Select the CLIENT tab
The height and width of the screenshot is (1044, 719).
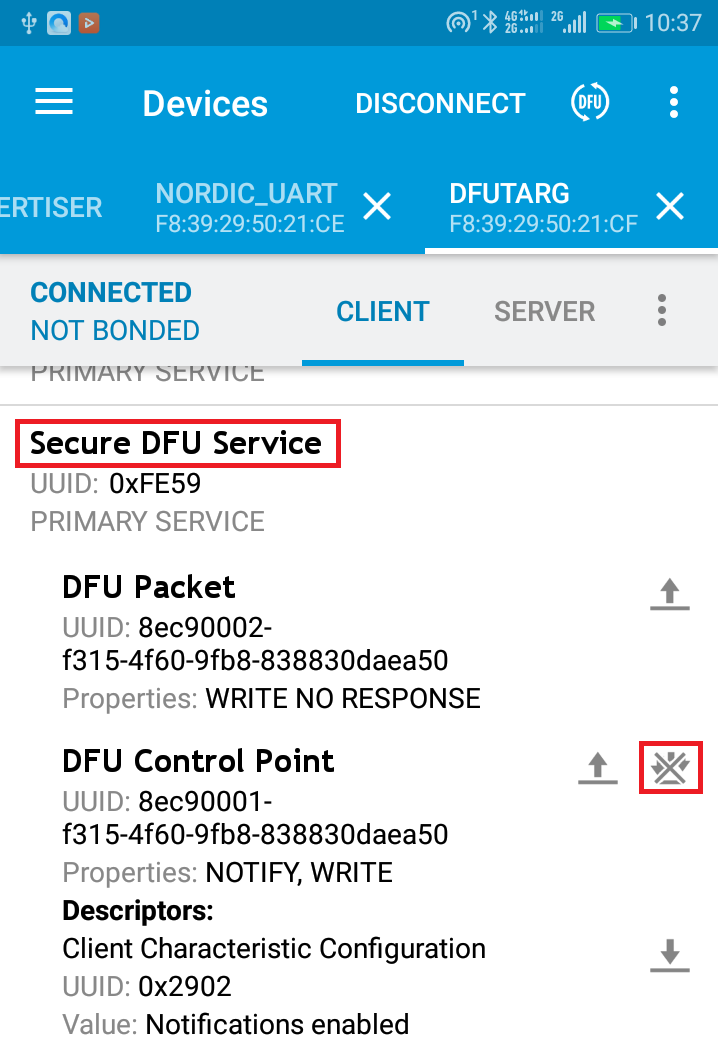coord(383,311)
